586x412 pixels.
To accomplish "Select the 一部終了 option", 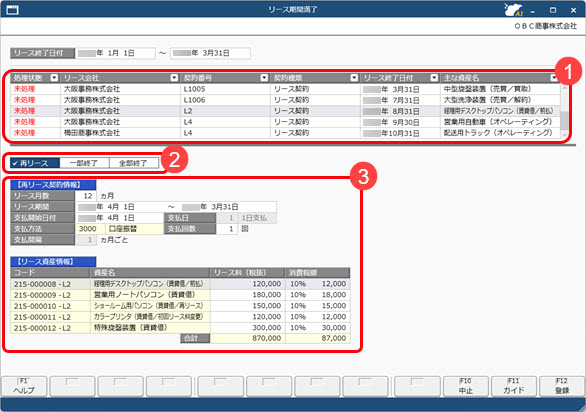I will click(84, 163).
